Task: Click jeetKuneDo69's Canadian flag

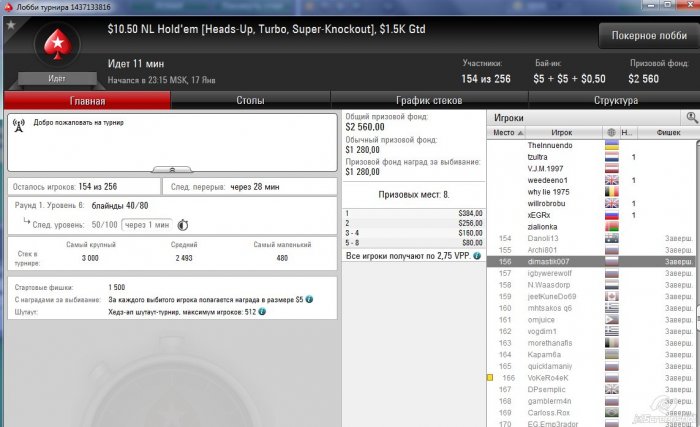Action: 612,296
